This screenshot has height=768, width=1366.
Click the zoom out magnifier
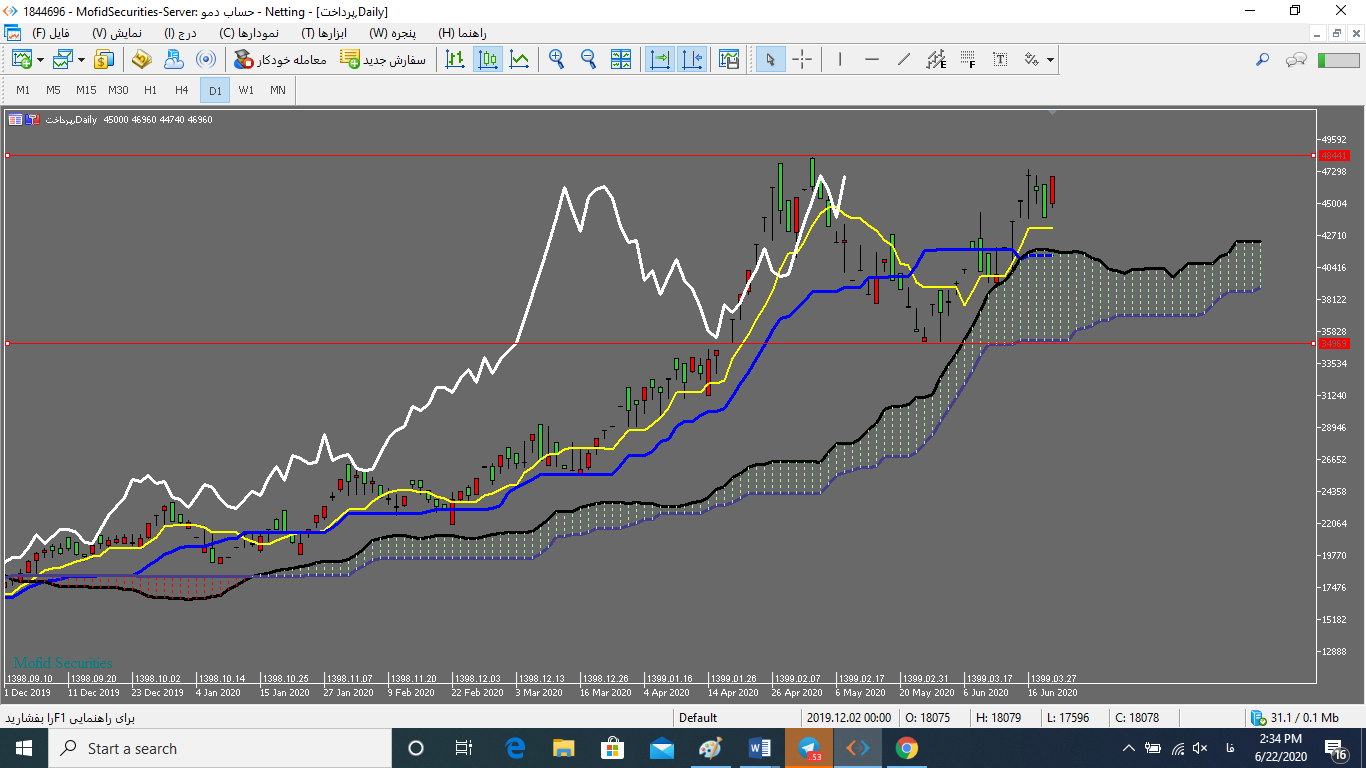588,59
